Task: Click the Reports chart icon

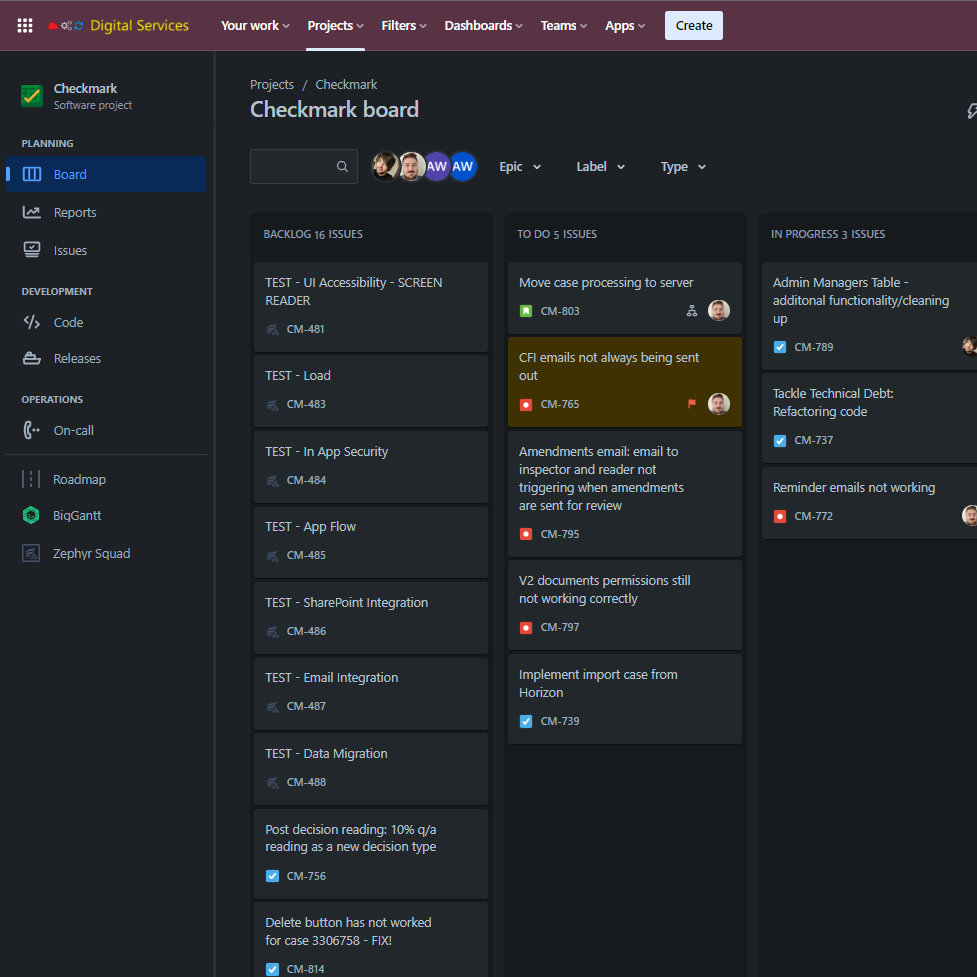Action: click(32, 212)
